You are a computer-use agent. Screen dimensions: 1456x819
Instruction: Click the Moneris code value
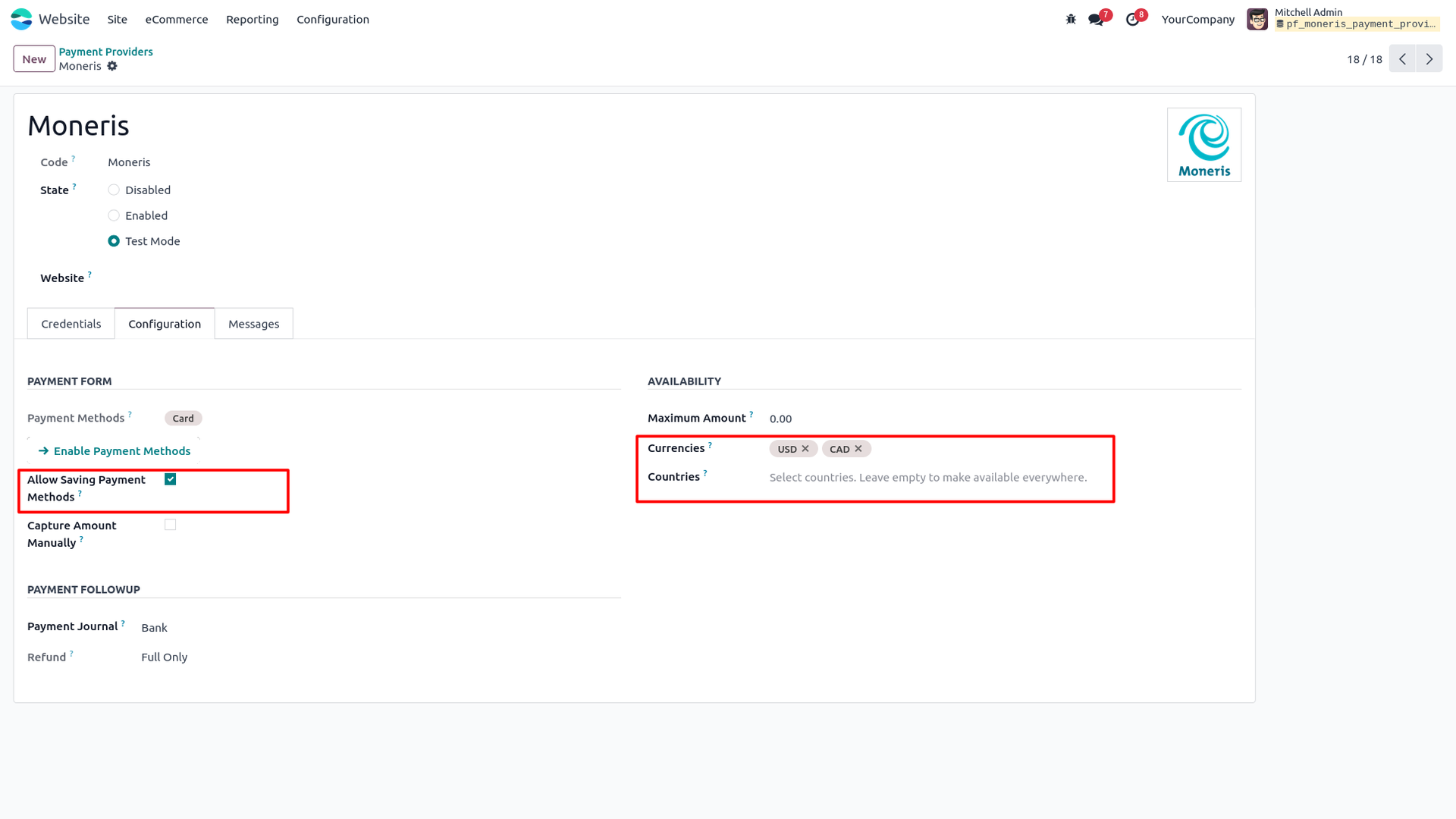coord(129,162)
